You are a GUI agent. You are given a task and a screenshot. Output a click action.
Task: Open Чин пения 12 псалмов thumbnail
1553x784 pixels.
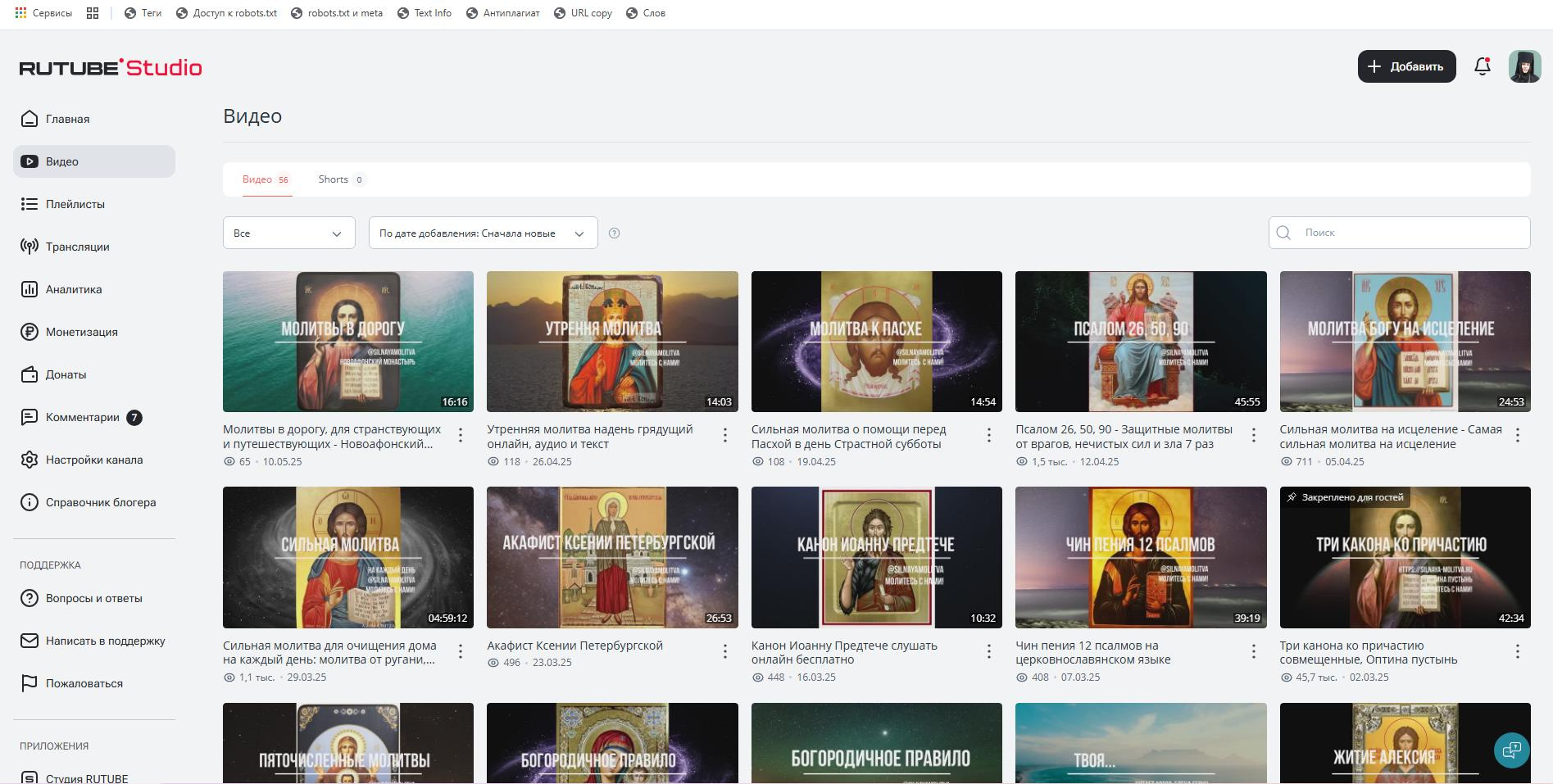click(1141, 557)
